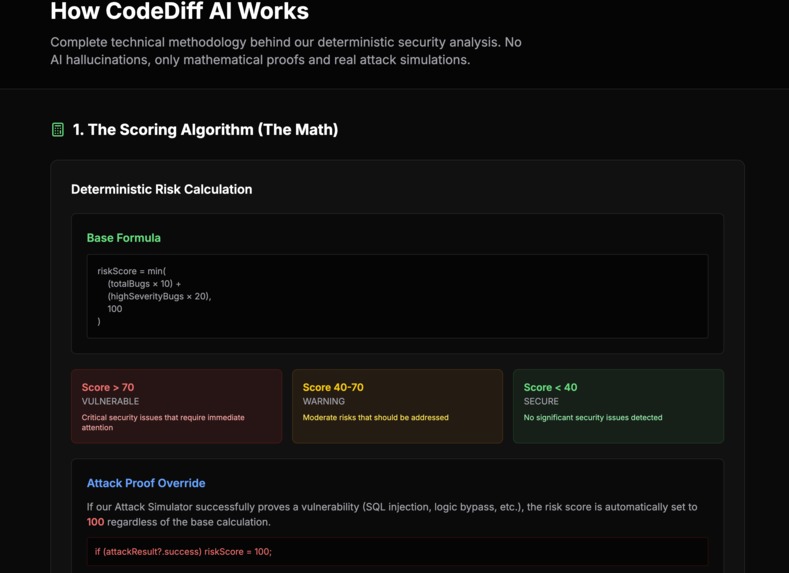Click the '(totalBugs × 10) +' code line
Viewport: 789px width, 573px height.
tap(144, 283)
